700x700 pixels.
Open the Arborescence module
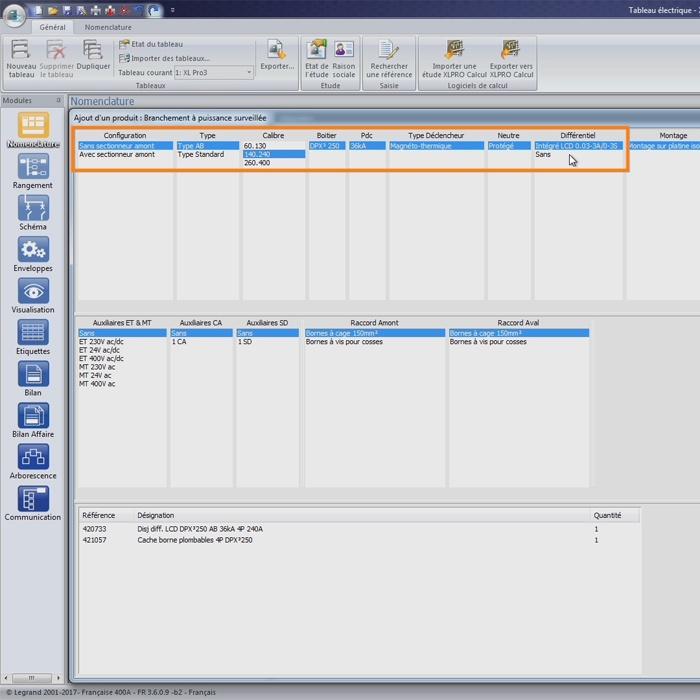[33, 462]
